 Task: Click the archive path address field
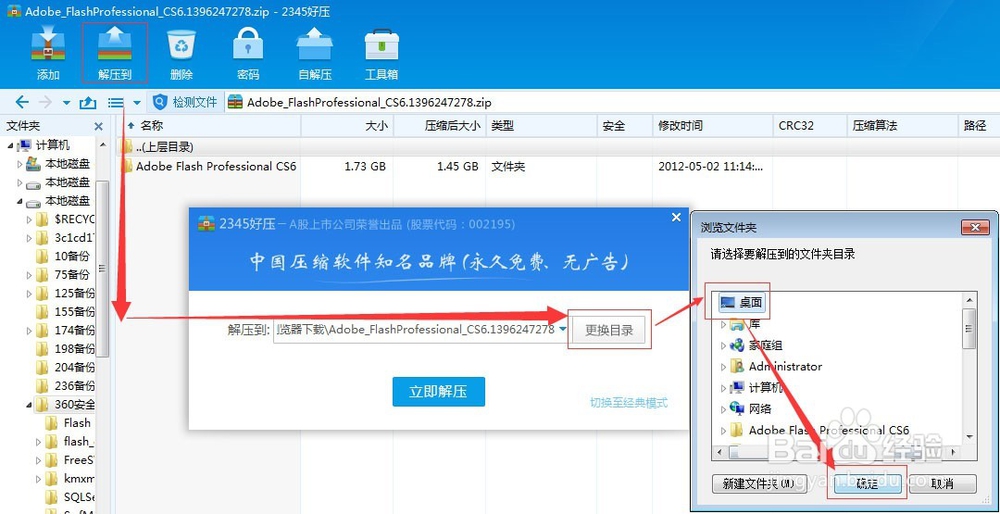[x=612, y=102]
